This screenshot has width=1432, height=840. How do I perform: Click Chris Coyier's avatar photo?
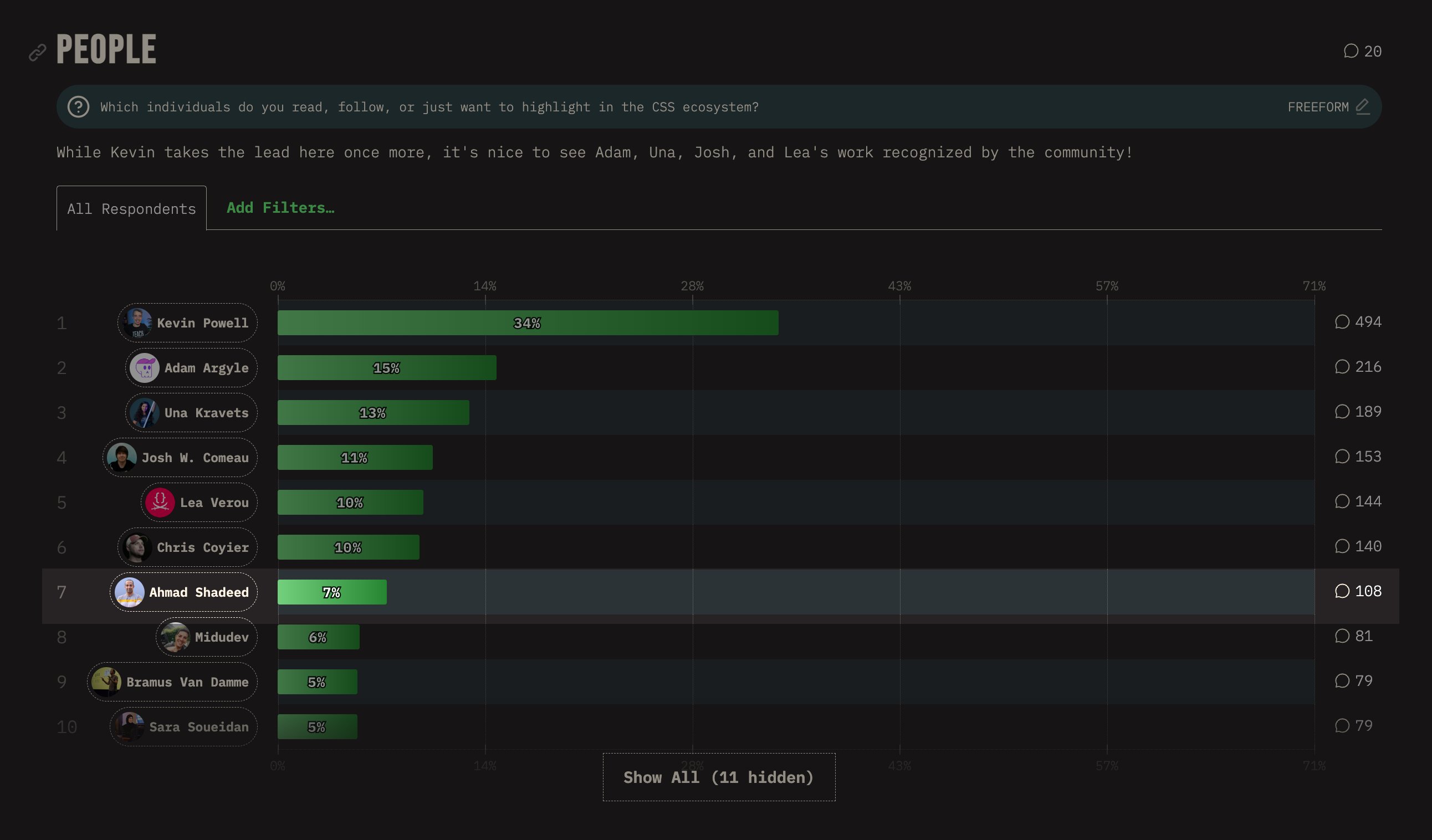[x=137, y=547]
